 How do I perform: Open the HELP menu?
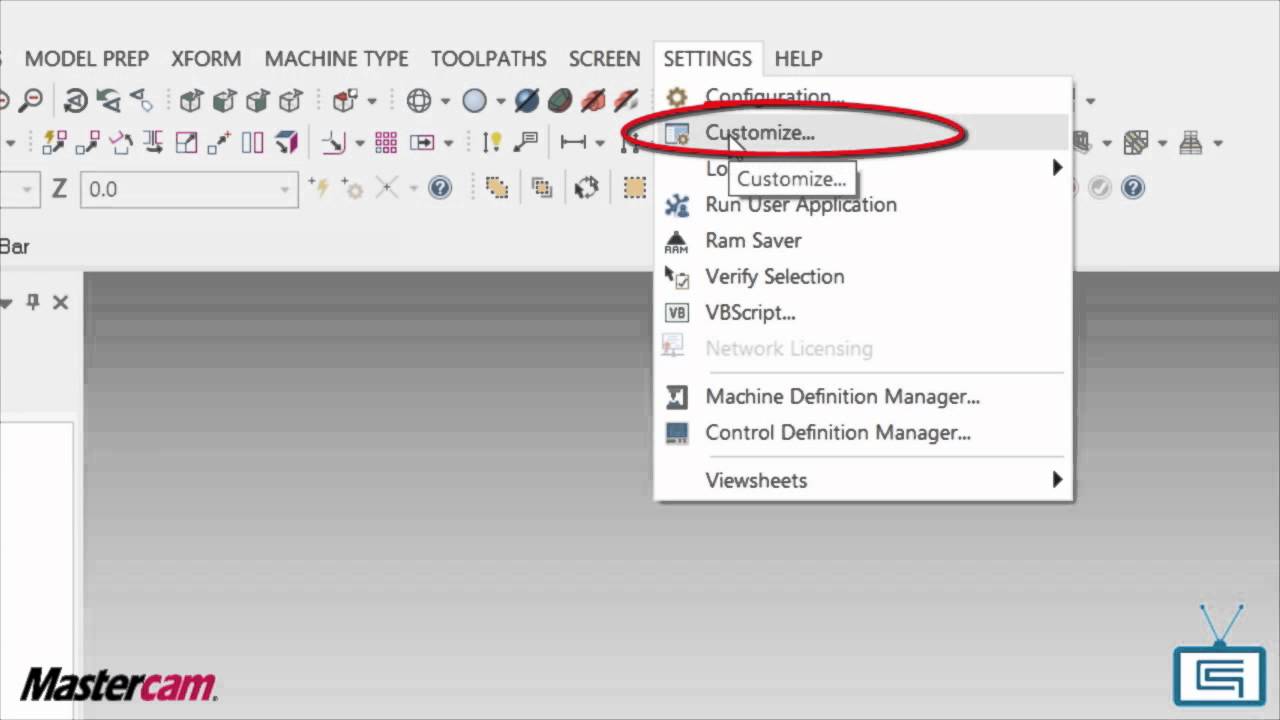point(798,59)
